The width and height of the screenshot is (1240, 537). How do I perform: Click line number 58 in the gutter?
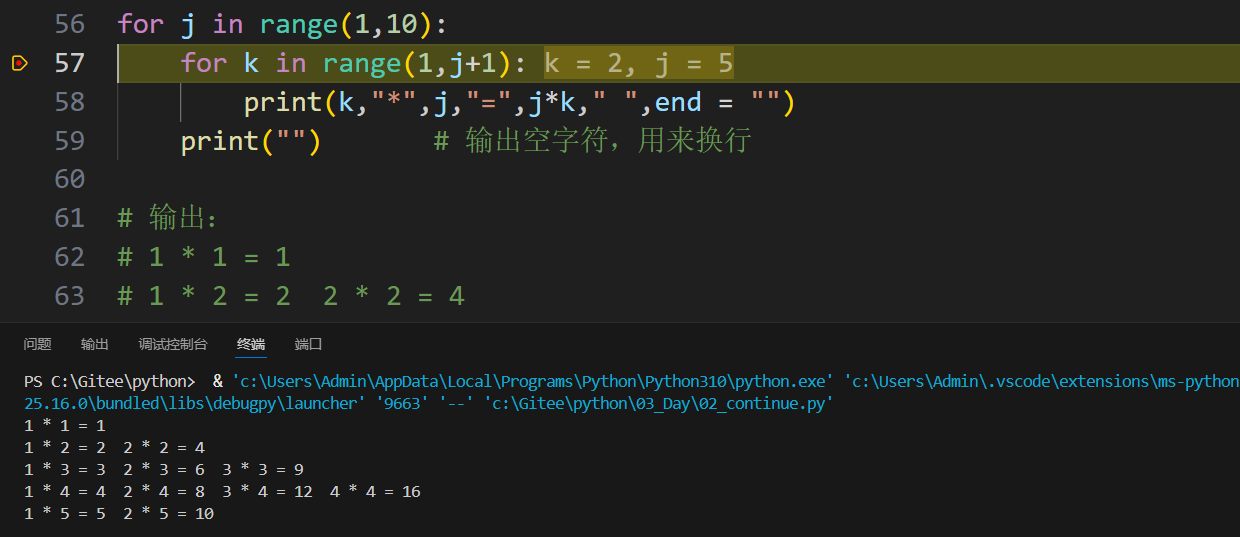tap(70, 102)
